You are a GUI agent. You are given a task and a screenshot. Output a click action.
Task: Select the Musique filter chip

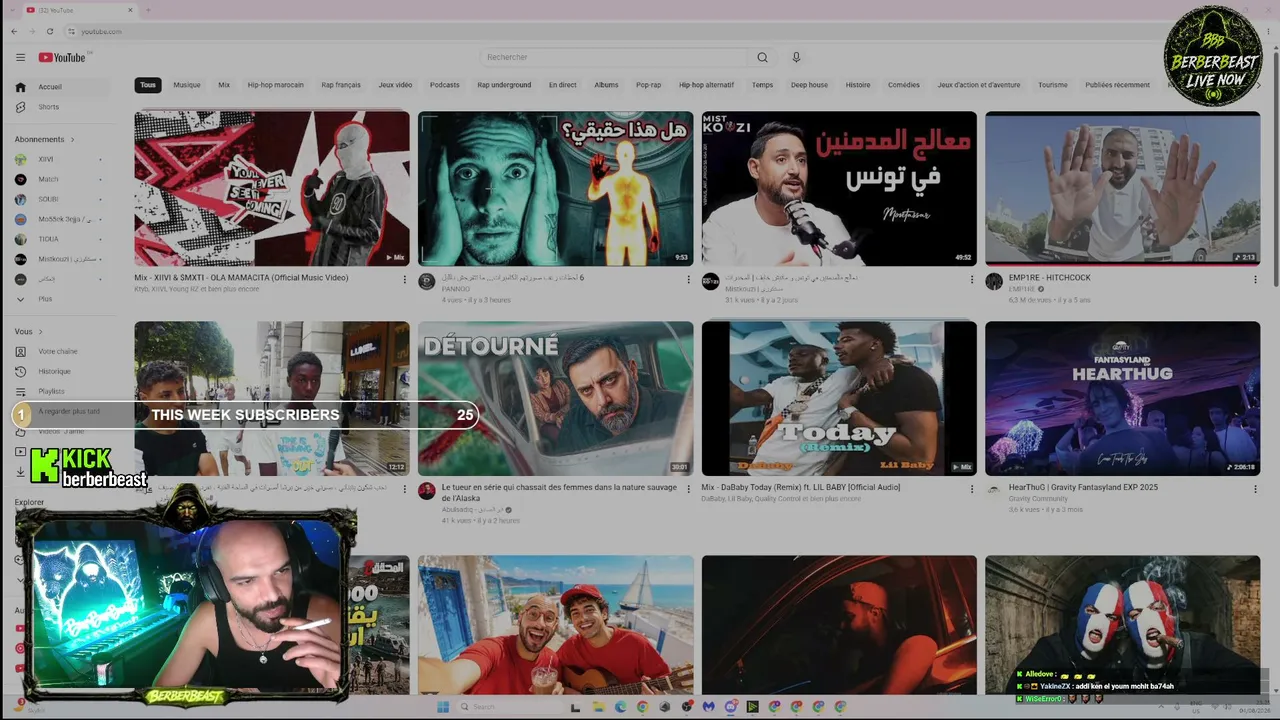187,85
